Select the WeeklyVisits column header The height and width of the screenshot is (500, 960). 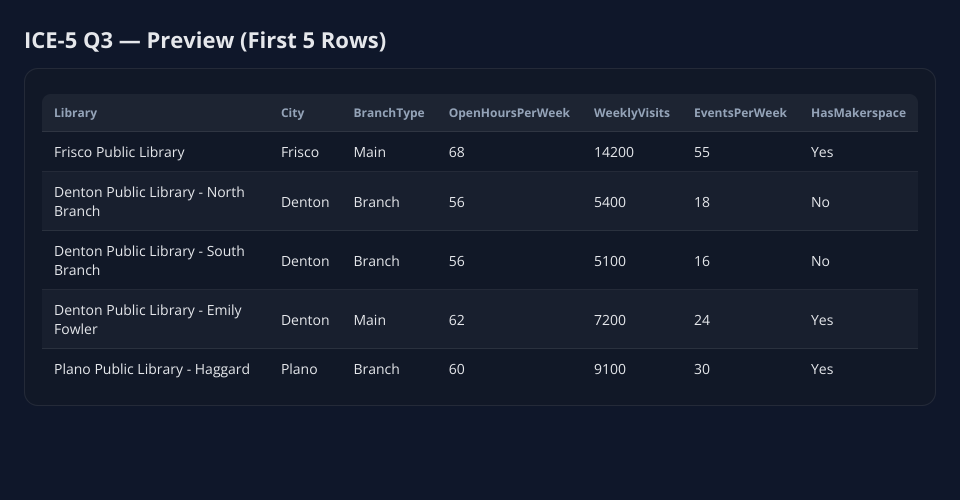[x=631, y=113]
